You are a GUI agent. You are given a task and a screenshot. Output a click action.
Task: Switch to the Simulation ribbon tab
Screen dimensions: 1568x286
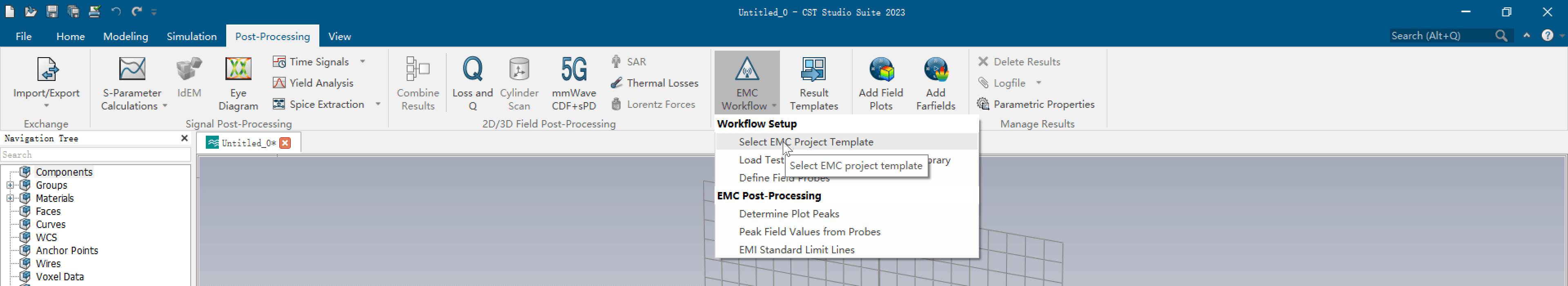(191, 36)
